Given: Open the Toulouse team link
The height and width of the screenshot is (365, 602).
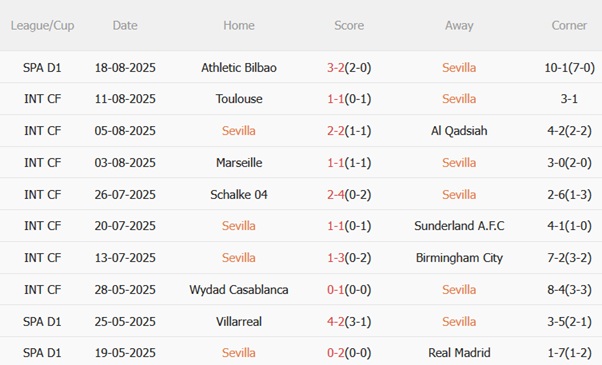Looking at the screenshot, I should tap(239, 99).
